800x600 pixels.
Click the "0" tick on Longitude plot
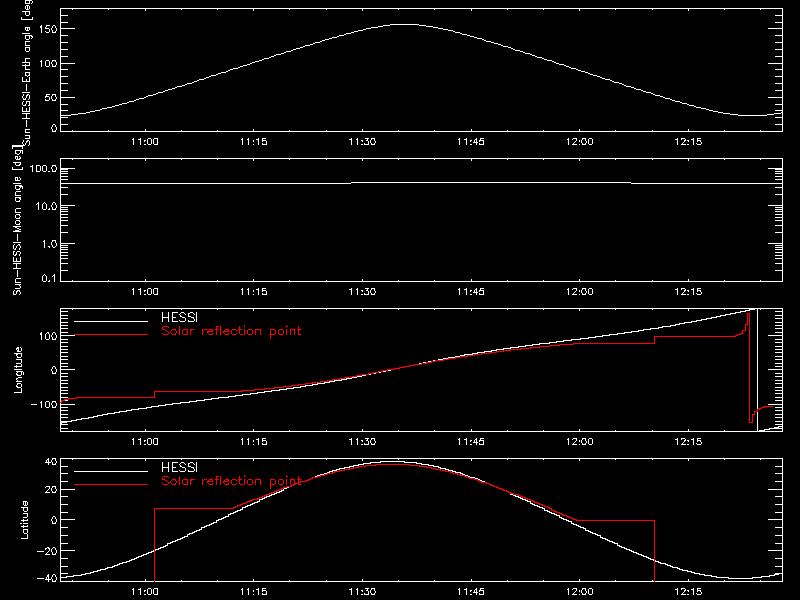(54, 370)
